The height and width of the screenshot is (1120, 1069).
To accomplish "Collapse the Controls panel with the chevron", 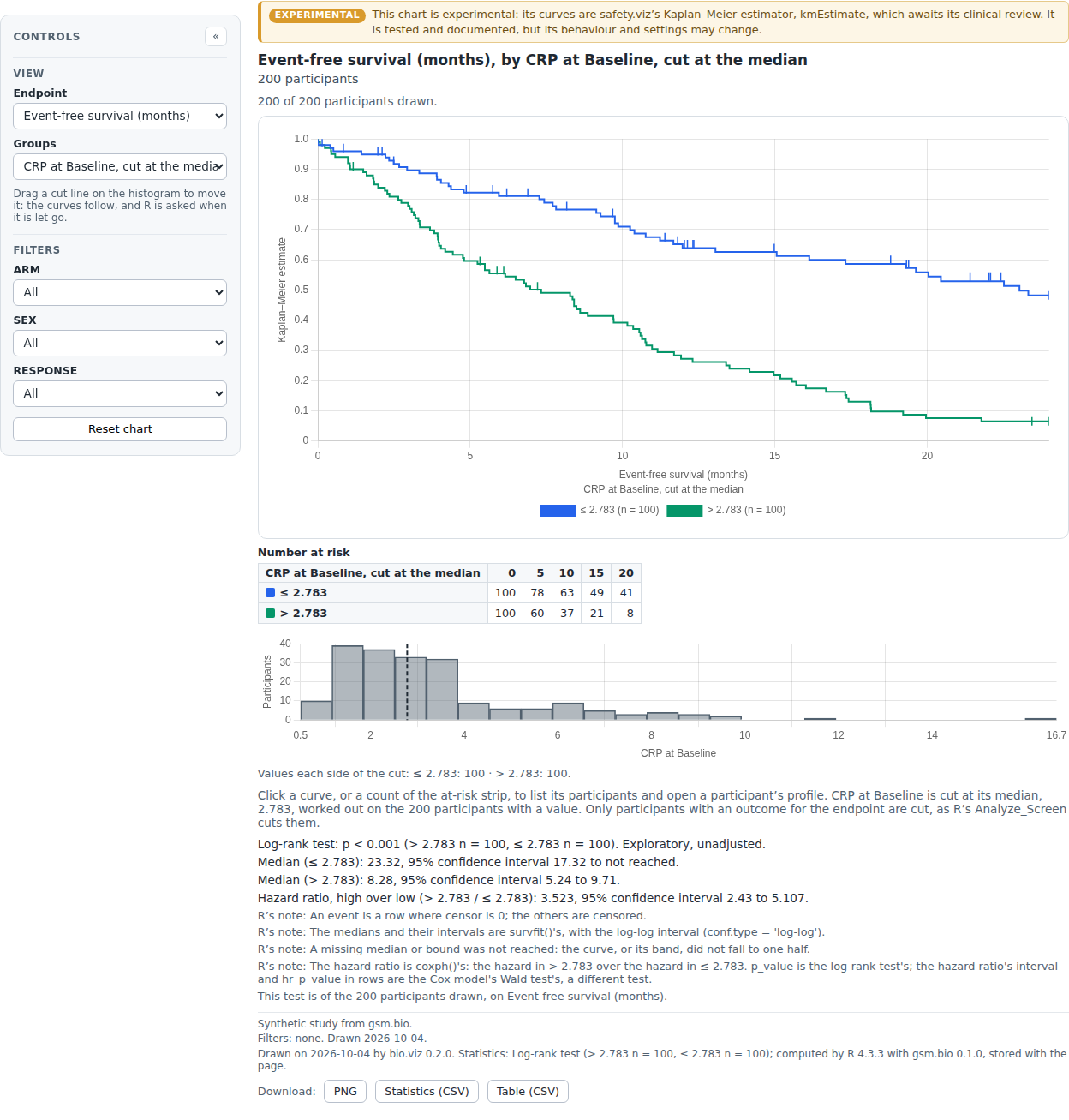I will (x=216, y=36).
